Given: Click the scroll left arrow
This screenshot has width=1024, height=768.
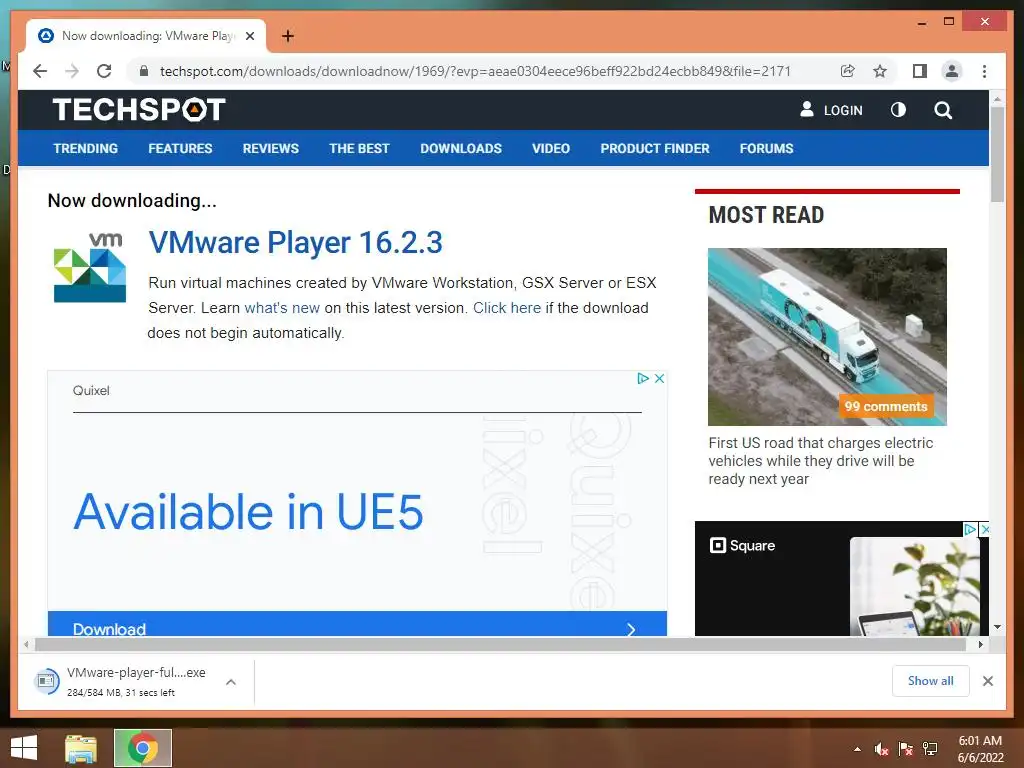Looking at the screenshot, I should pos(26,645).
